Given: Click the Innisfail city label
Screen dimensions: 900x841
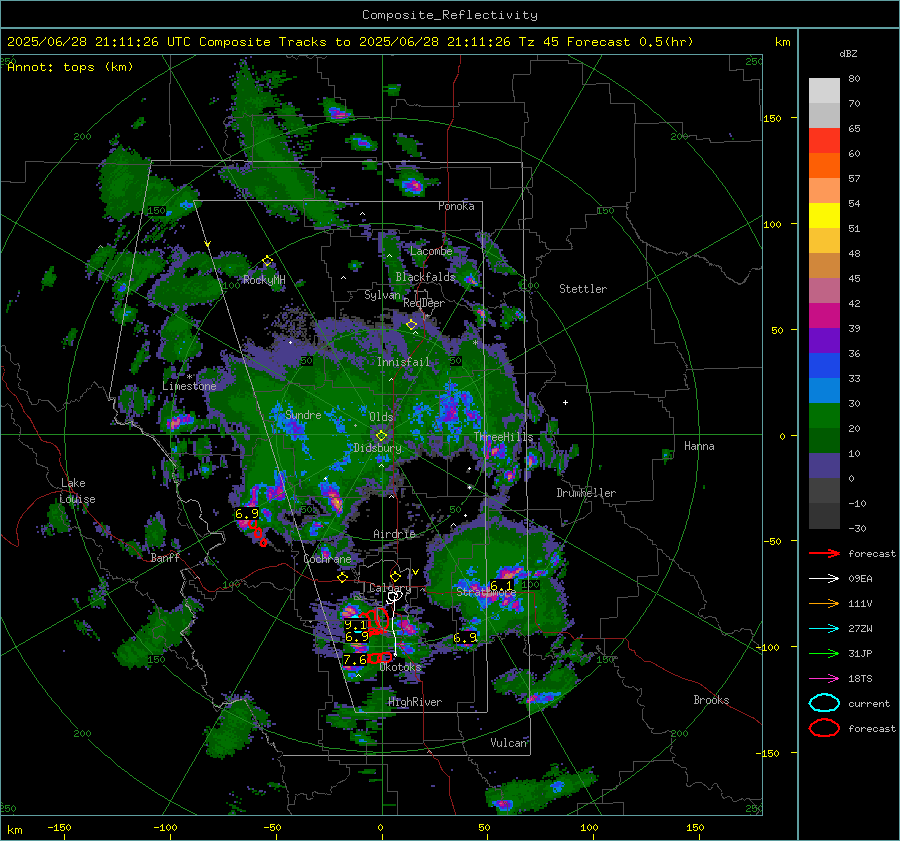Looking at the screenshot, I should pos(403,362).
